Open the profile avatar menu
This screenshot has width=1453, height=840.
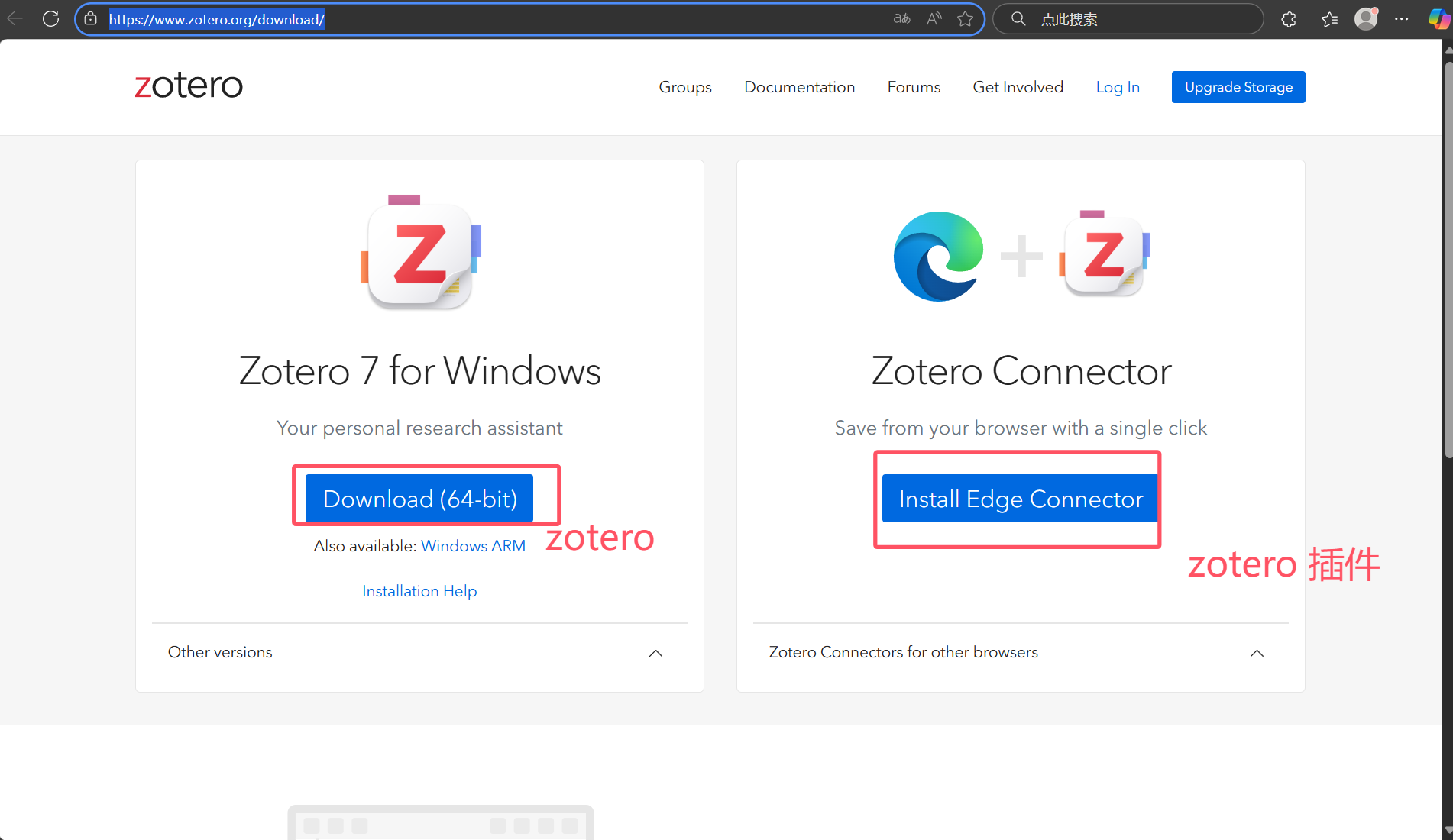[x=1366, y=18]
